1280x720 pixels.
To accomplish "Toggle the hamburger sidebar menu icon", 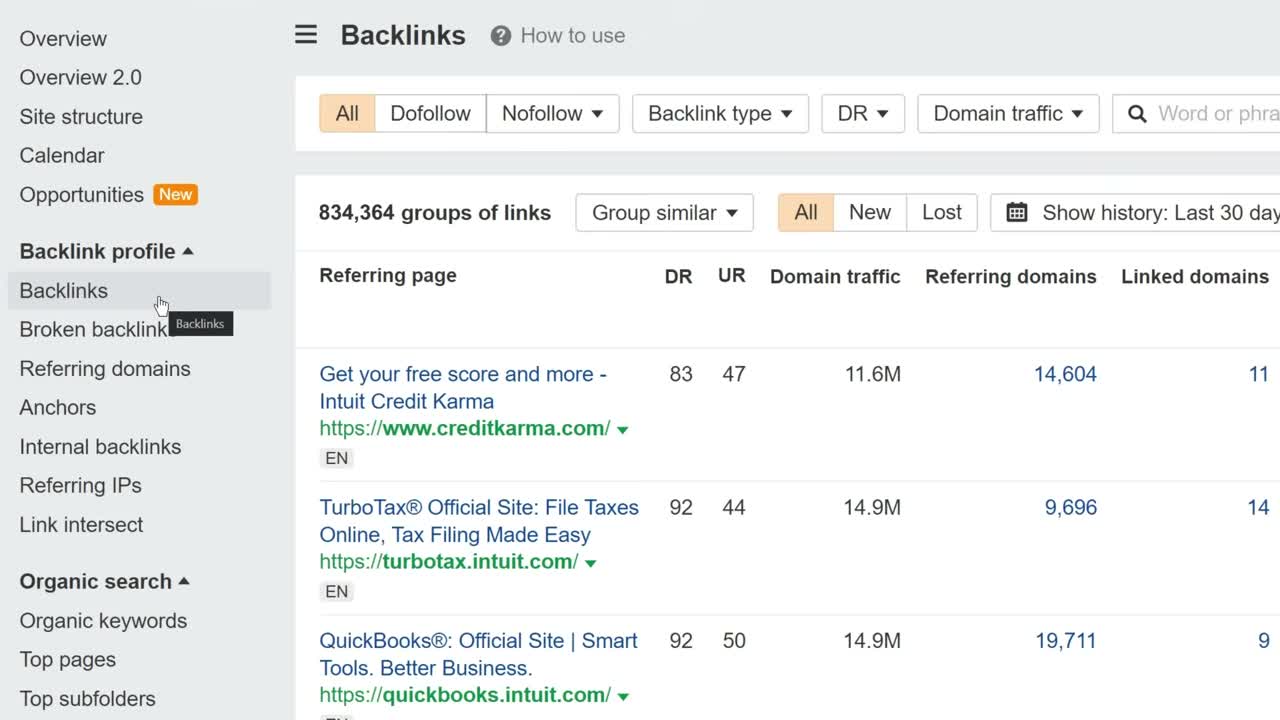I will [x=306, y=35].
